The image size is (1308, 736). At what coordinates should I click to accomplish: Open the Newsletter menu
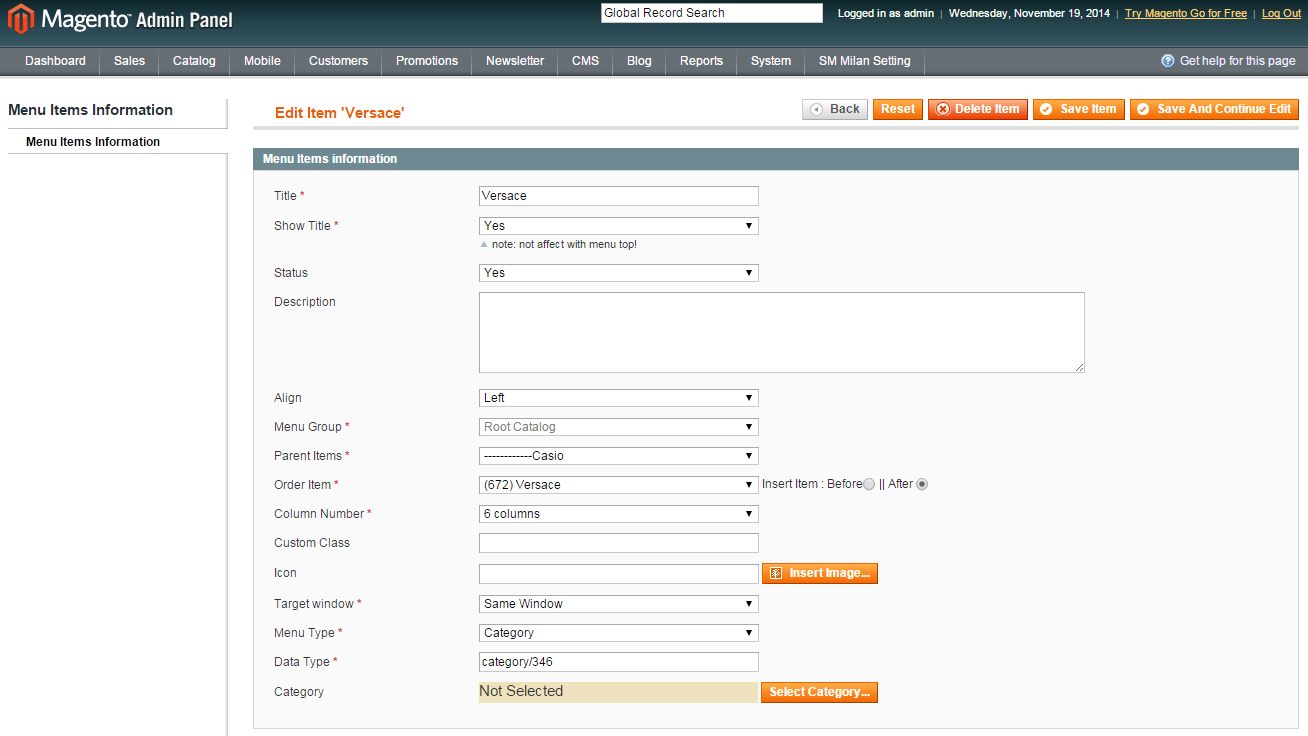click(515, 61)
